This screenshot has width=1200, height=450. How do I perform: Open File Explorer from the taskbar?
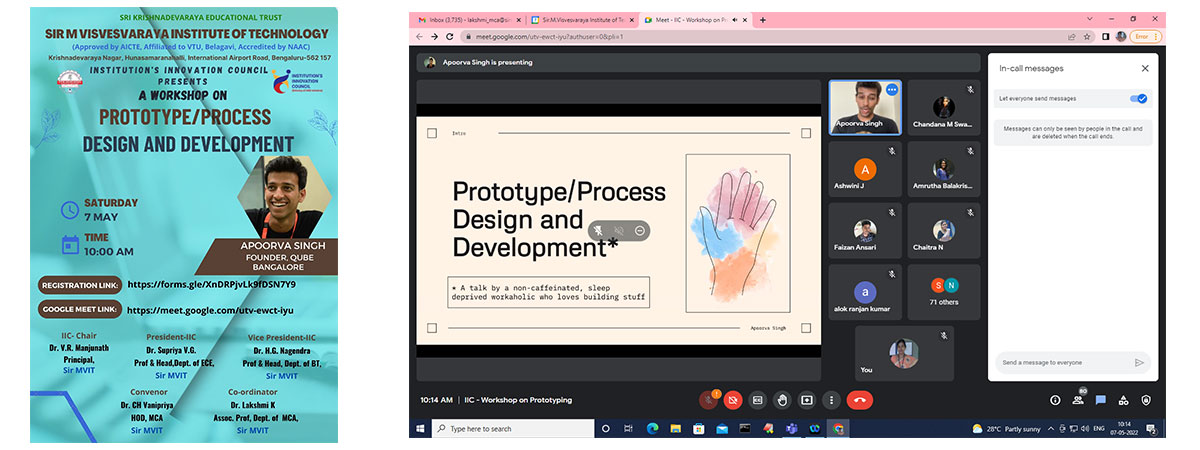tap(675, 428)
